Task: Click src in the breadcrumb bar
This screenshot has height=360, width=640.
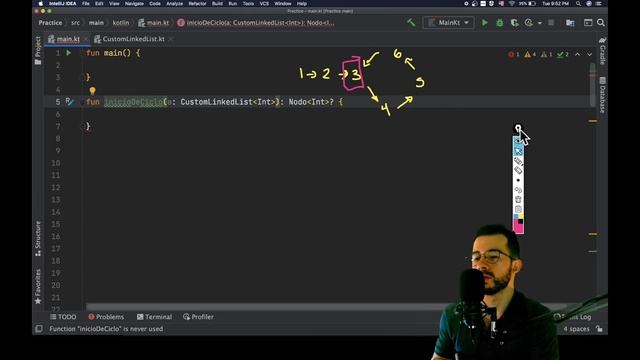Action: click(x=76, y=23)
